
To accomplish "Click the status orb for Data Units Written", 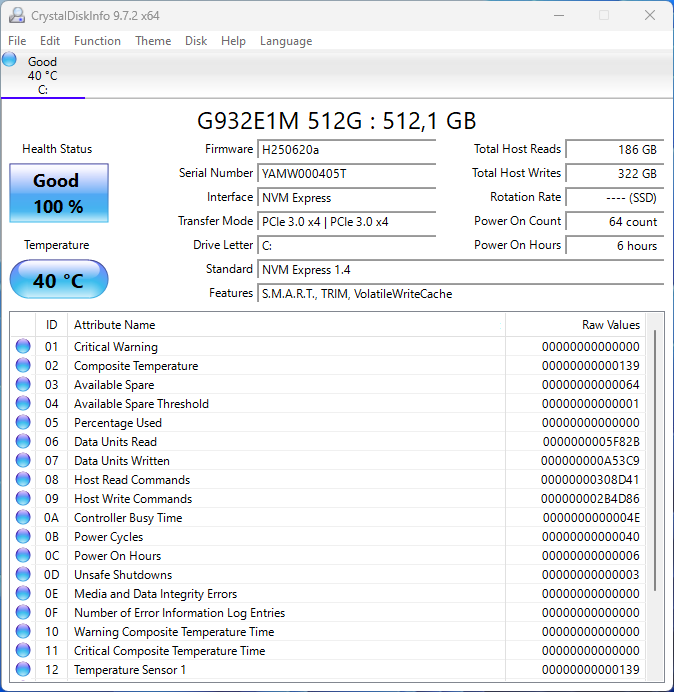I will (x=23, y=461).
